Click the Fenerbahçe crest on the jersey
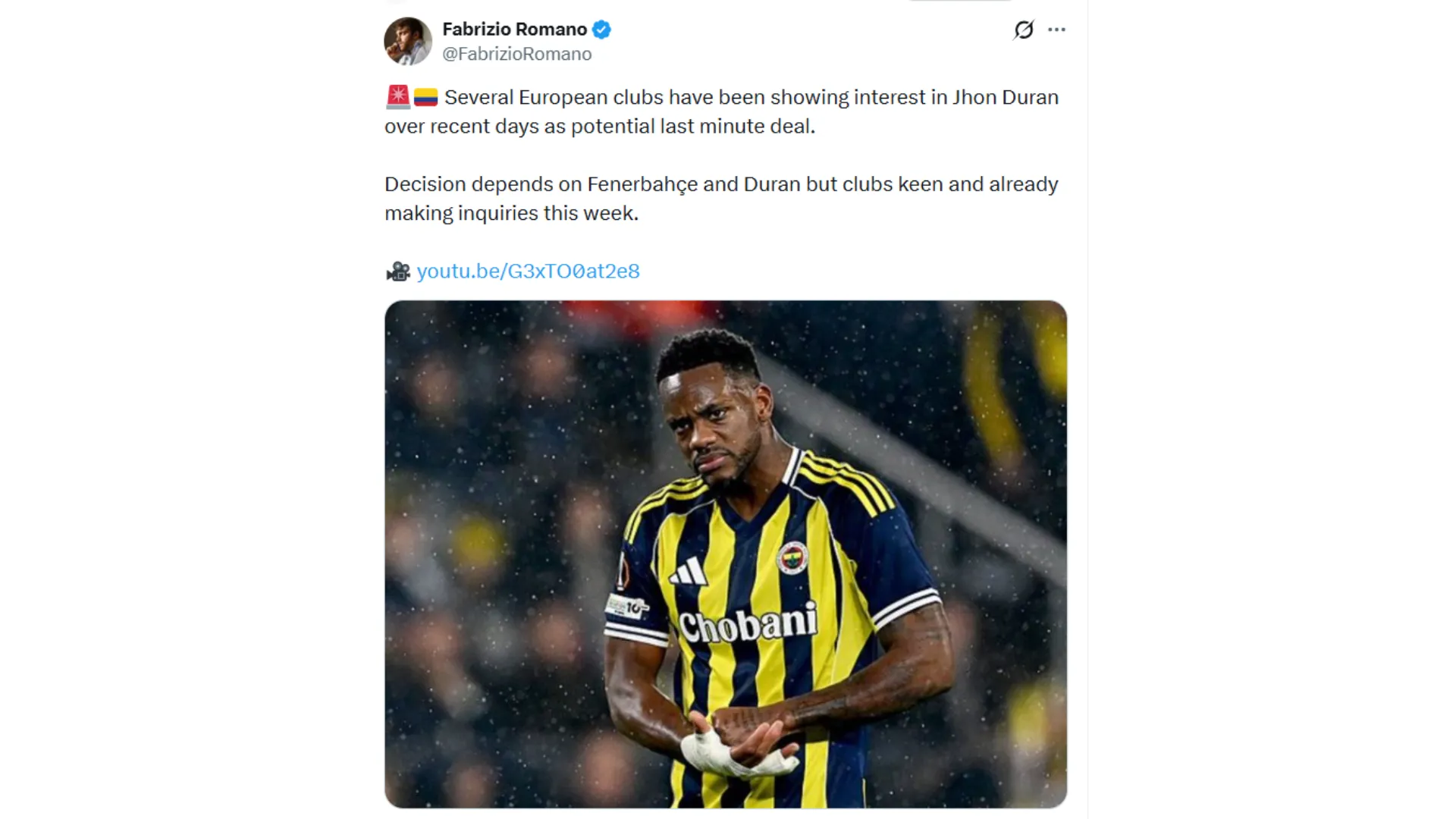1456x819 pixels. pyautogui.click(x=793, y=559)
